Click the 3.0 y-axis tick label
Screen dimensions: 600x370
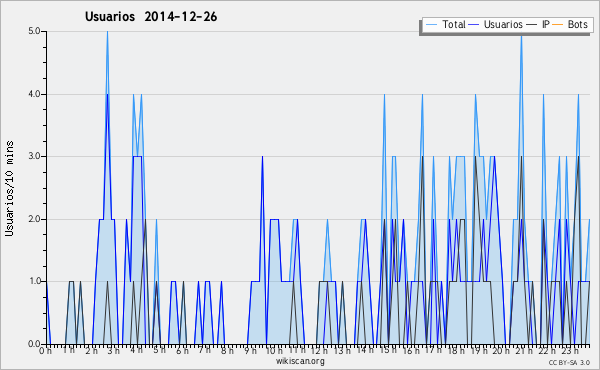[34, 156]
